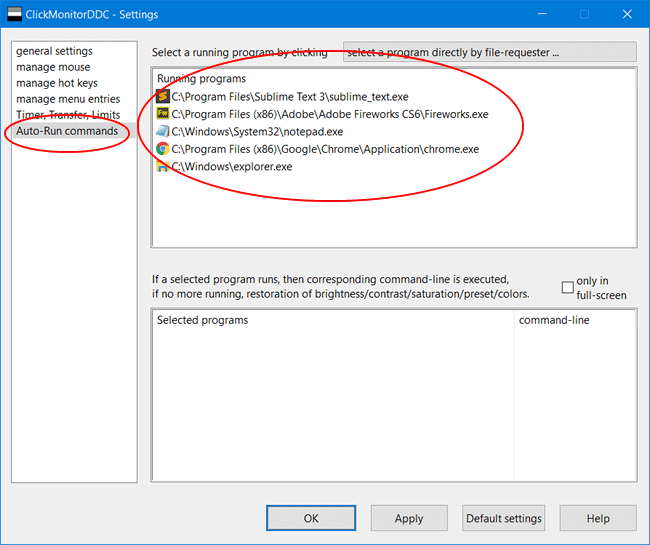Go to manage menu entries section
Screen dimensions: 650x545
click(68, 99)
